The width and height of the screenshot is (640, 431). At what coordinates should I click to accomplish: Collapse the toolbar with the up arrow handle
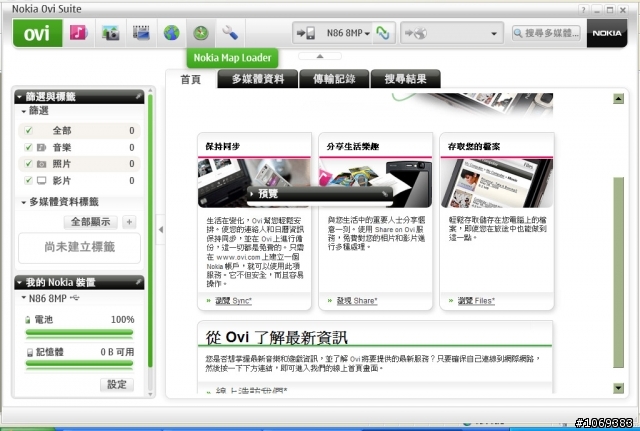click(320, 56)
